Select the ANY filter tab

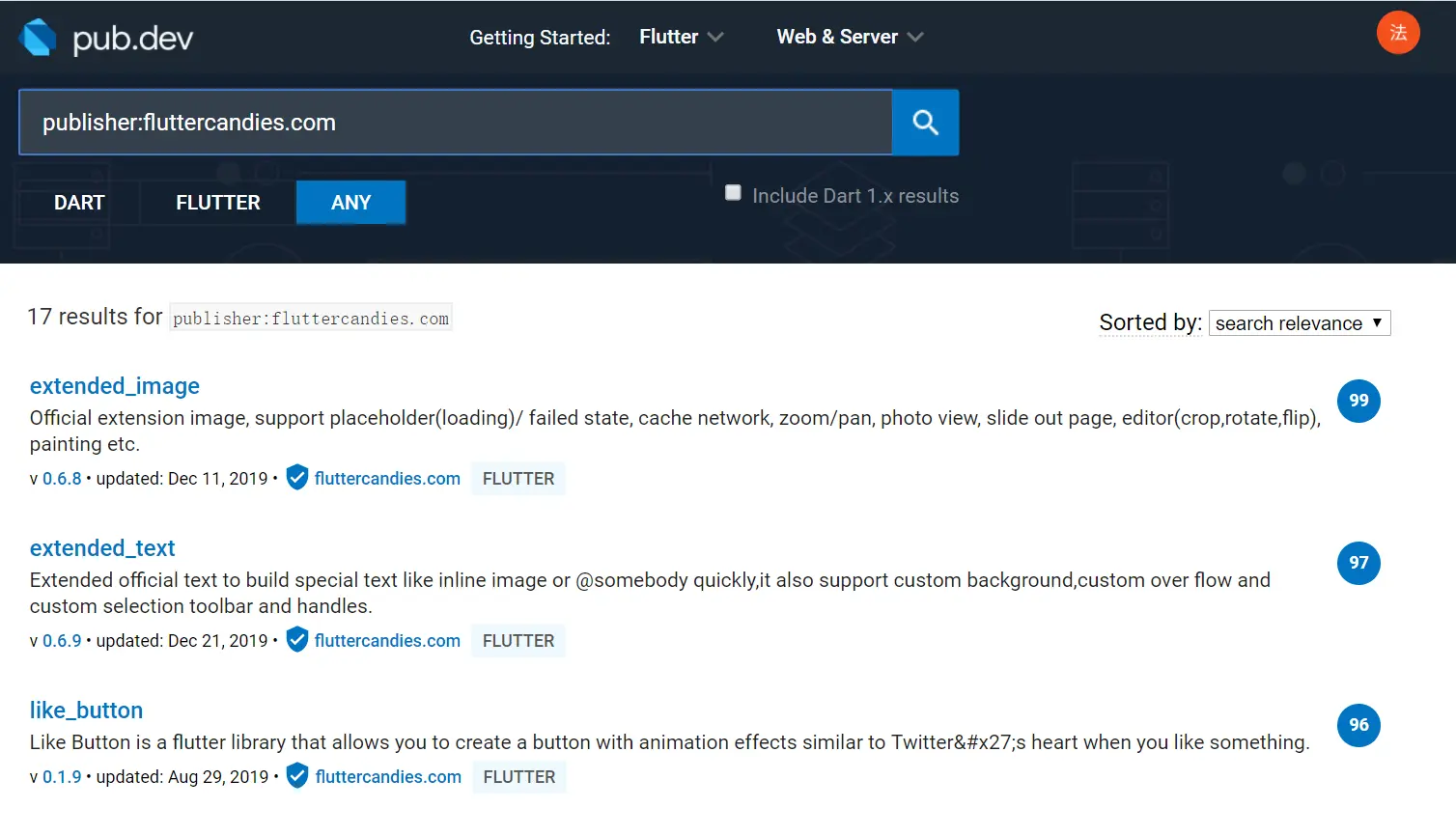(x=350, y=203)
